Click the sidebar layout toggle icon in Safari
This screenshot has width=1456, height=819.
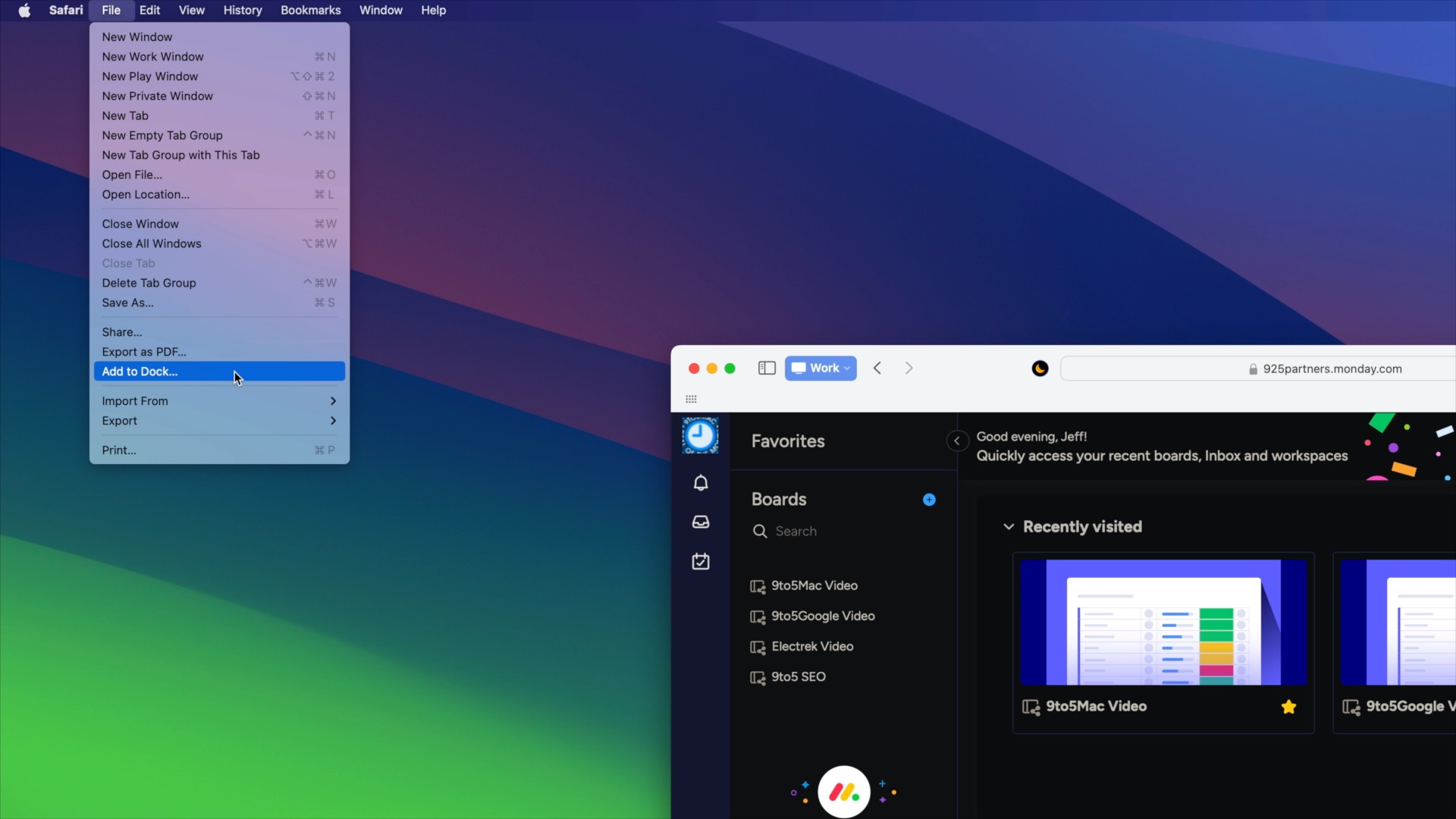766,368
